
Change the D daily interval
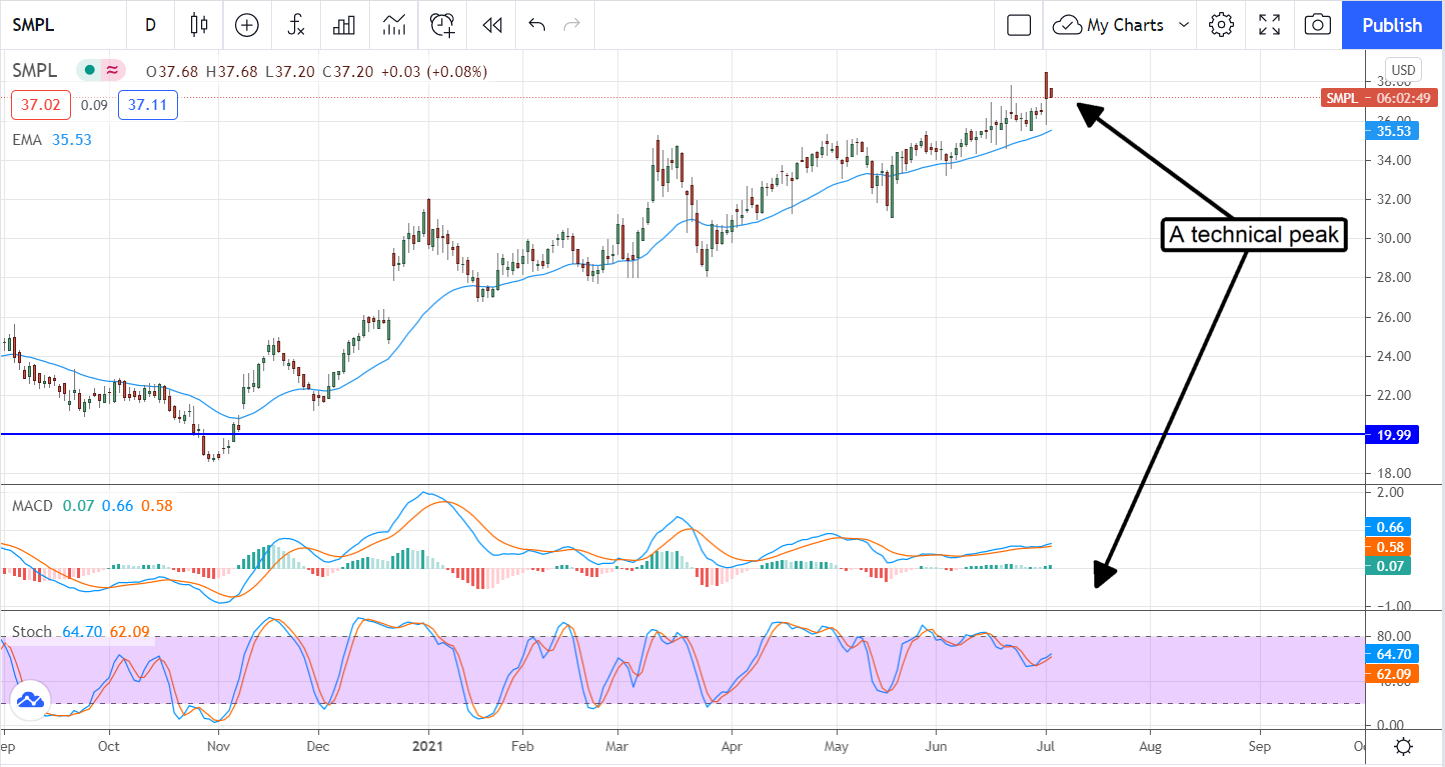tap(150, 25)
